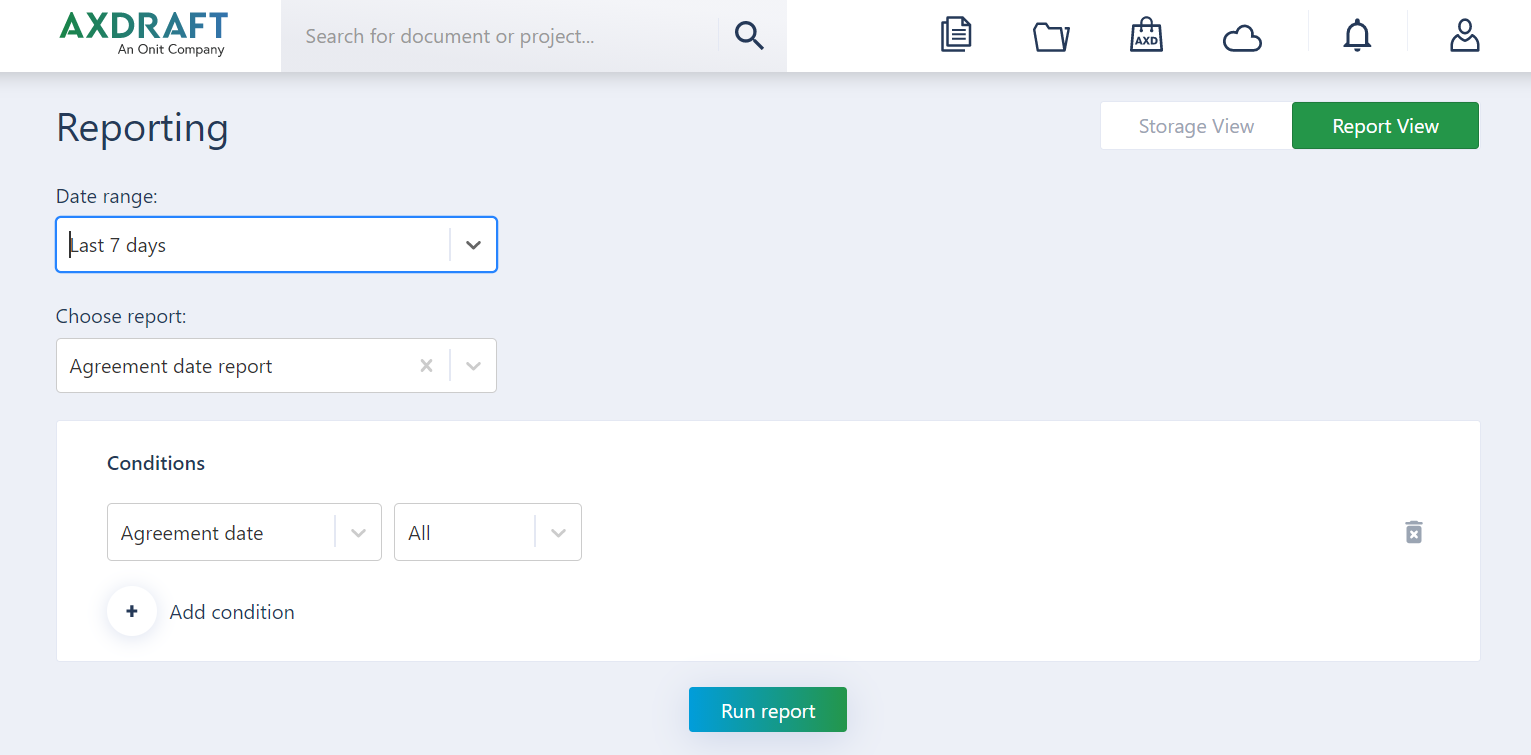Click the search magnifier icon
Image resolution: width=1531 pixels, height=755 pixels.
point(749,36)
